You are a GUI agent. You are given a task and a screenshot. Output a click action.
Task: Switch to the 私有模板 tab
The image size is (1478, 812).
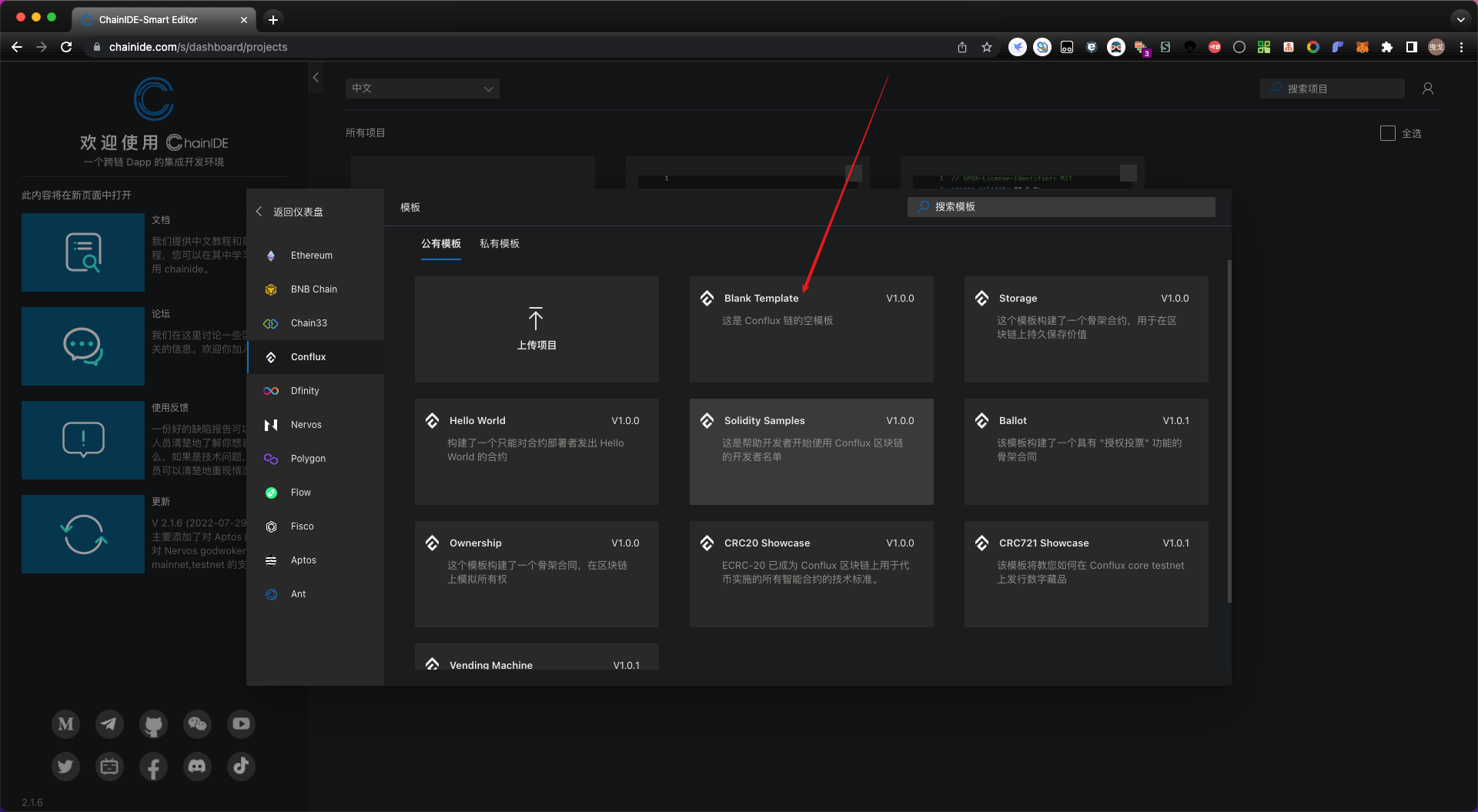click(x=500, y=244)
